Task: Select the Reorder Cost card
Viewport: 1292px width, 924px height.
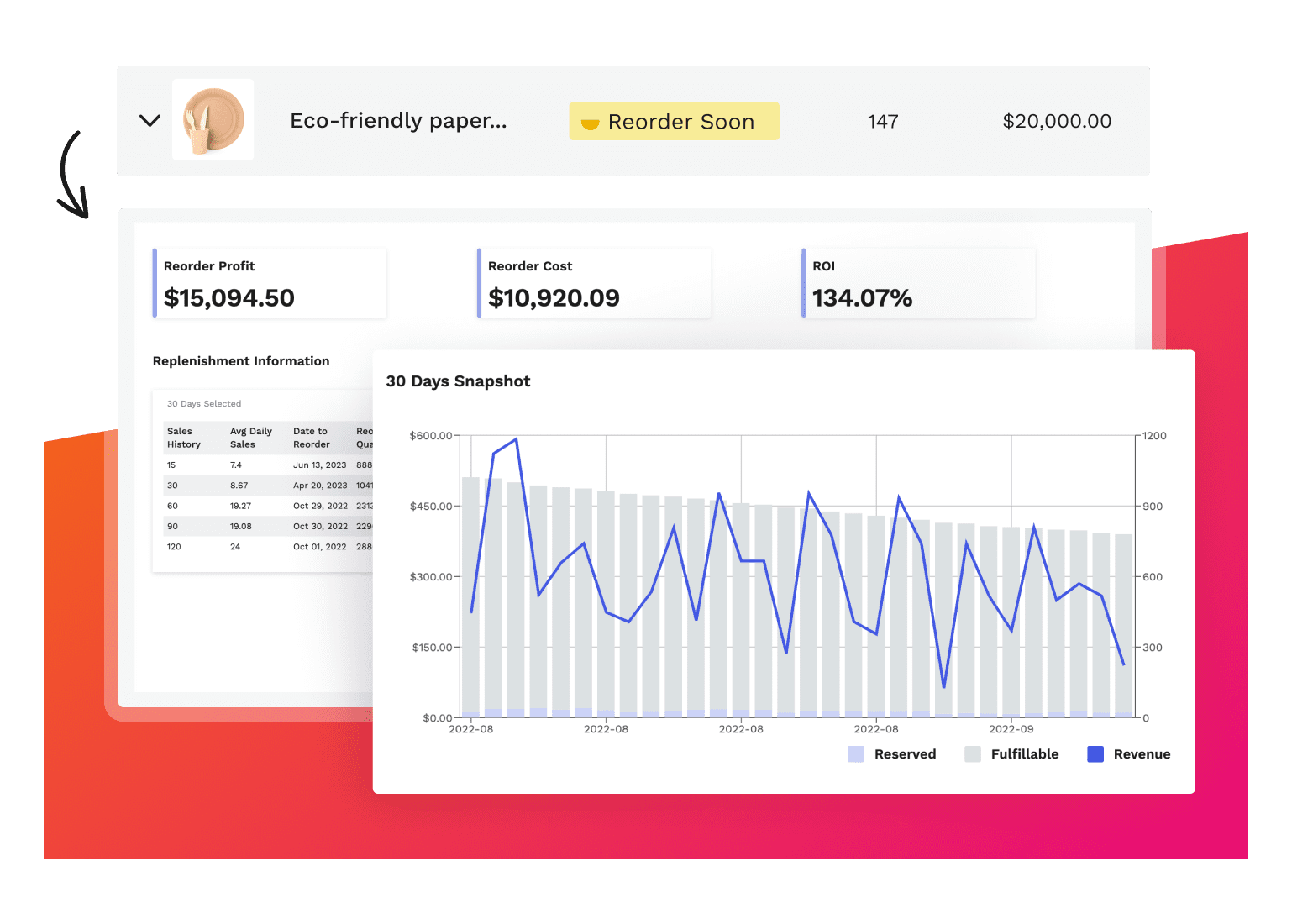Action: coord(594,283)
